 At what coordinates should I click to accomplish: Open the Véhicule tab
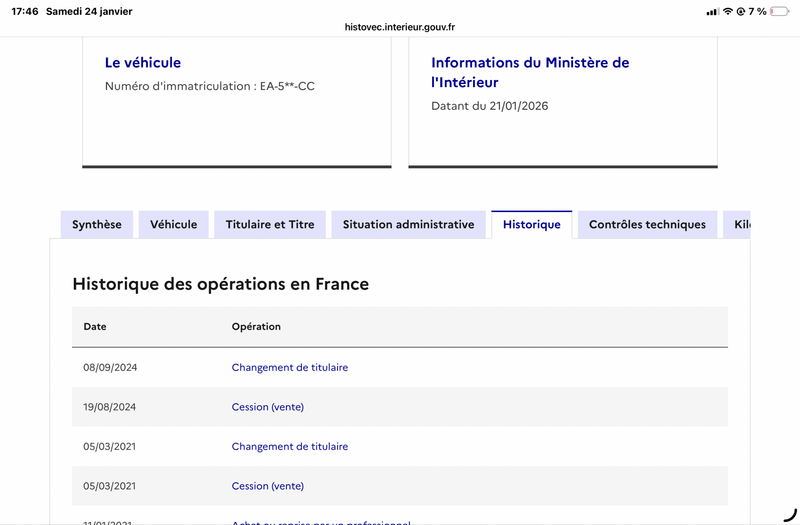[174, 225]
